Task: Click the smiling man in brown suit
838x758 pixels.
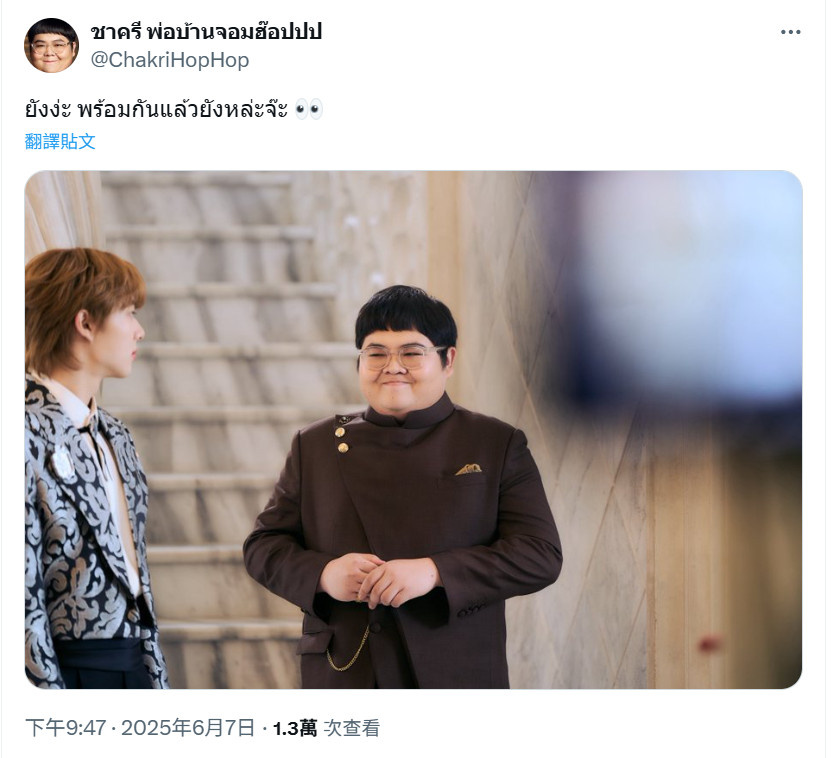Action: [x=403, y=488]
